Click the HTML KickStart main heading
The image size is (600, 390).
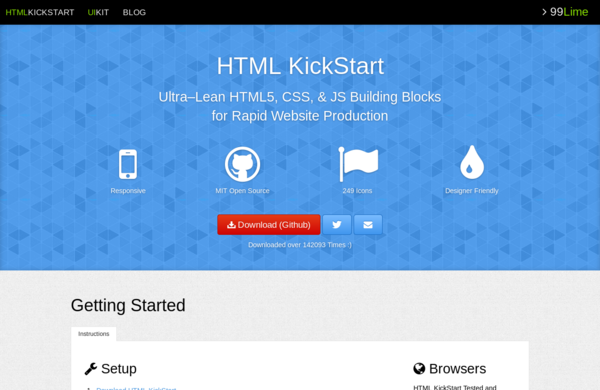(300, 66)
